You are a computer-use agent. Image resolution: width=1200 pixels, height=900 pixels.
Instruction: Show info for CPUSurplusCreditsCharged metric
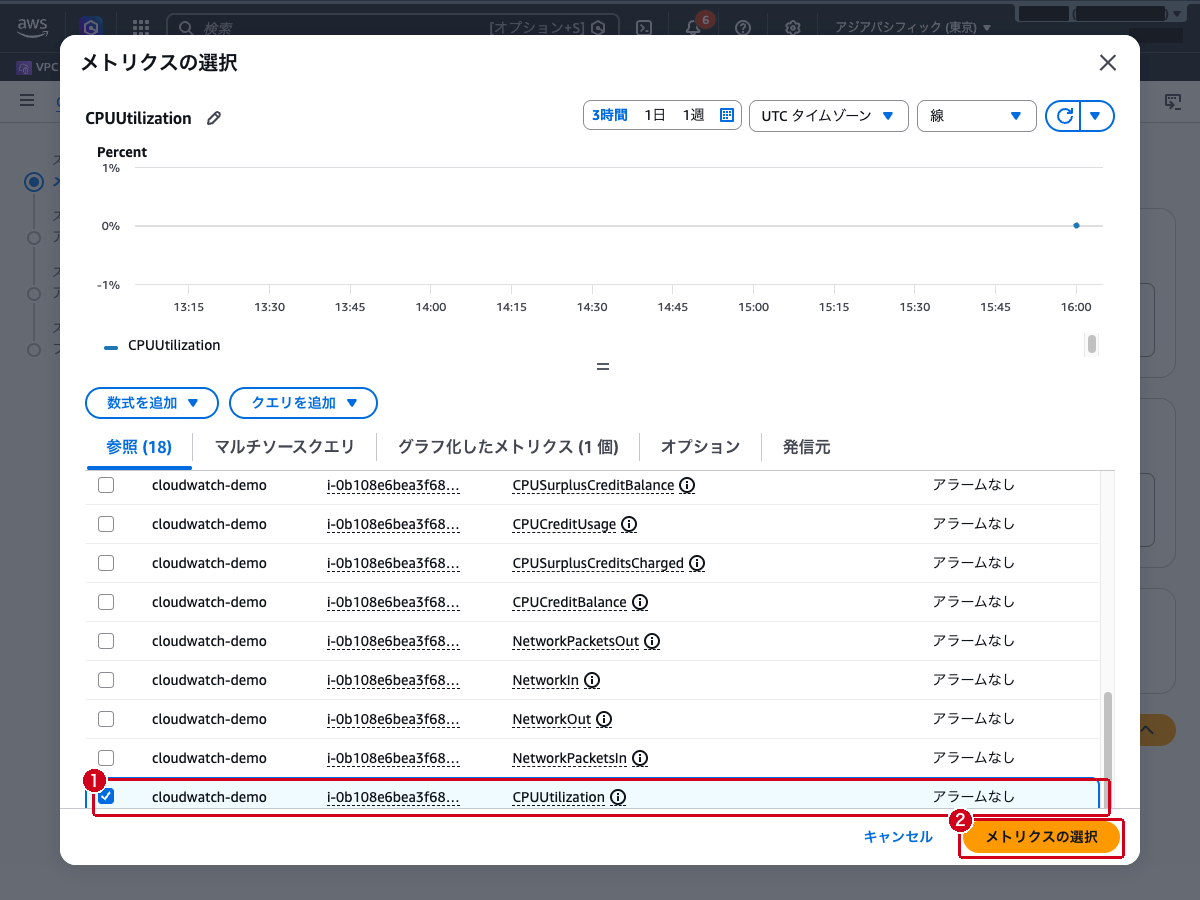[697, 563]
